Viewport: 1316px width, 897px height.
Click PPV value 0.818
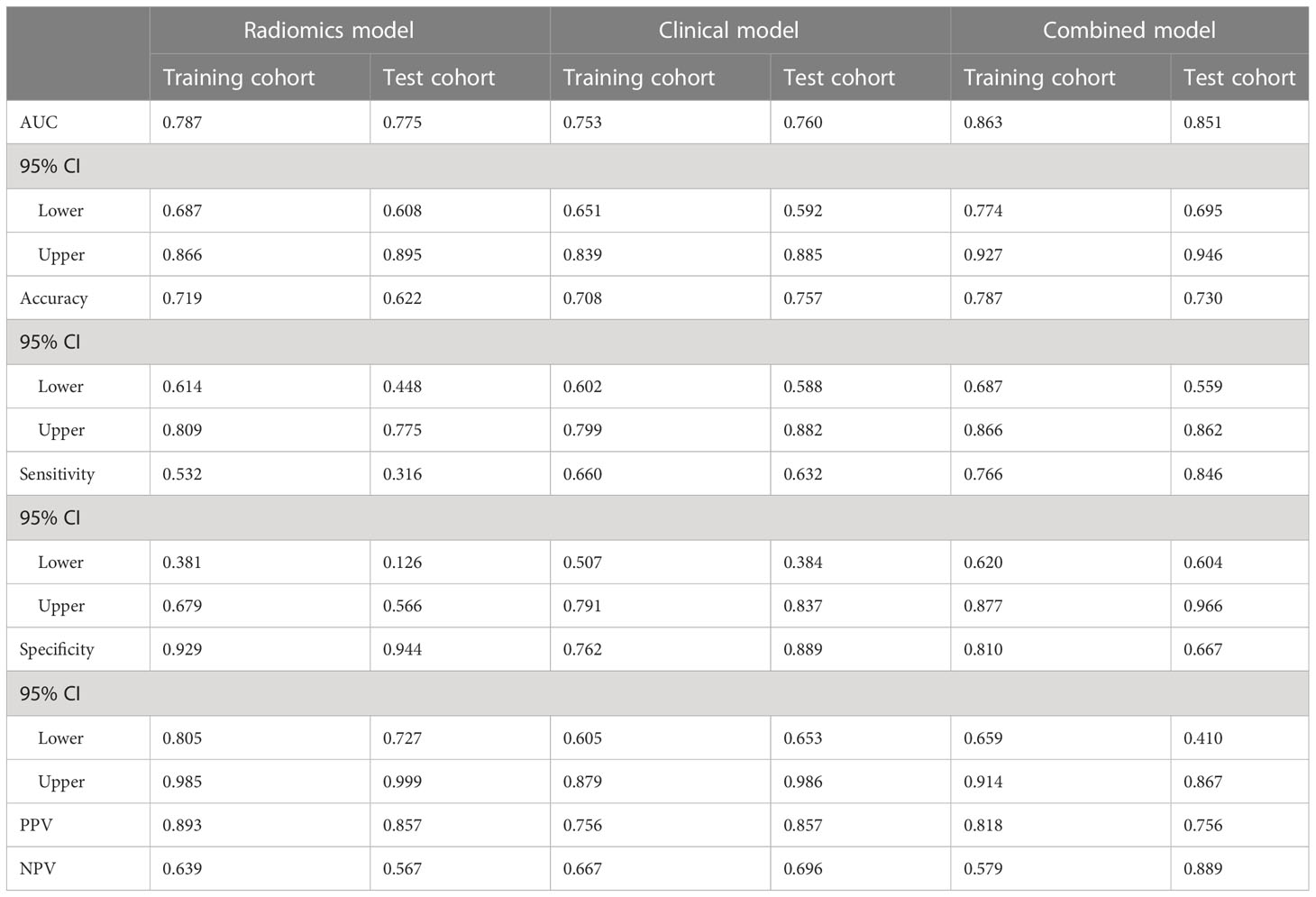click(983, 826)
